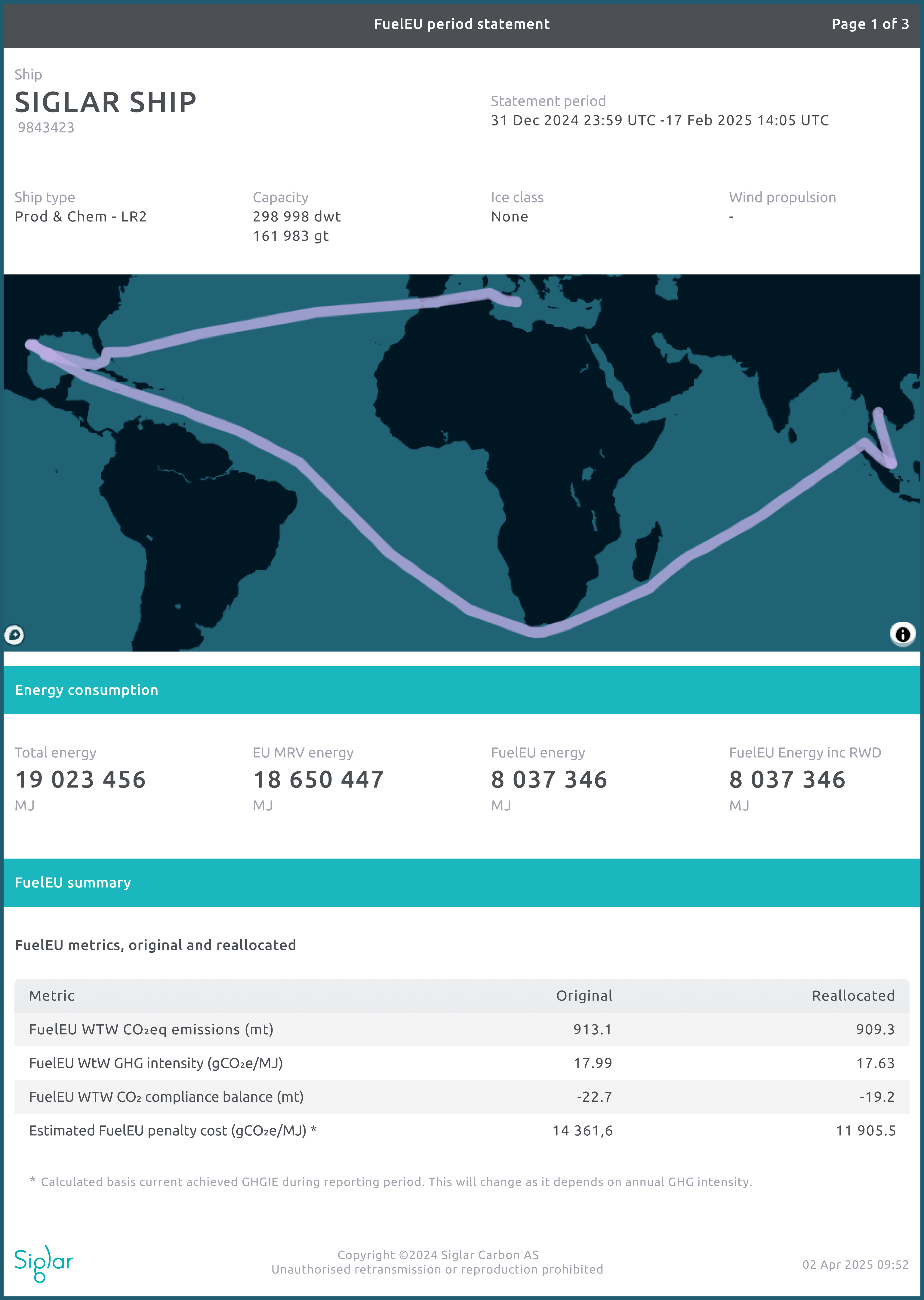The height and width of the screenshot is (1300, 924).
Task: Select reallocated GHG intensity 17.63
Action: coord(875,1063)
